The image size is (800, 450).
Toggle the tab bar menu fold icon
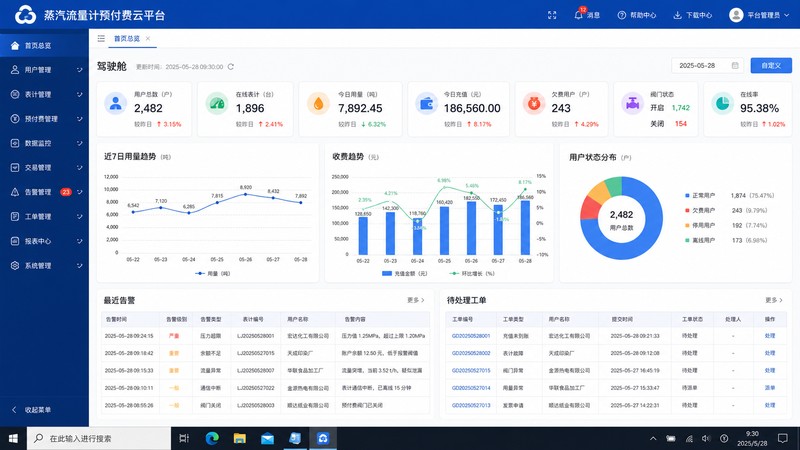click(x=101, y=38)
